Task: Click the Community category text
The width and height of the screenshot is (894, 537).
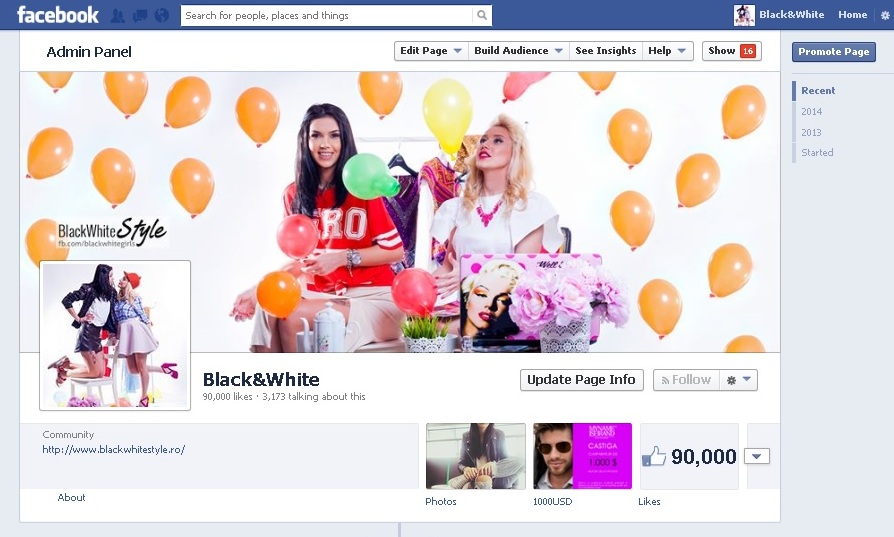Action: [x=68, y=434]
